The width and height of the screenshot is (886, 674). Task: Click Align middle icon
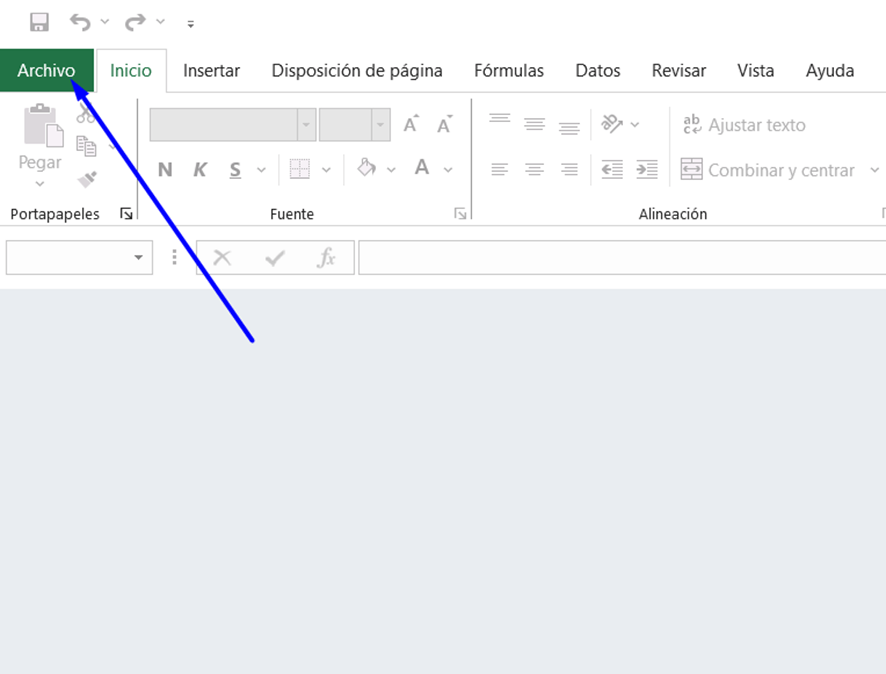point(534,124)
